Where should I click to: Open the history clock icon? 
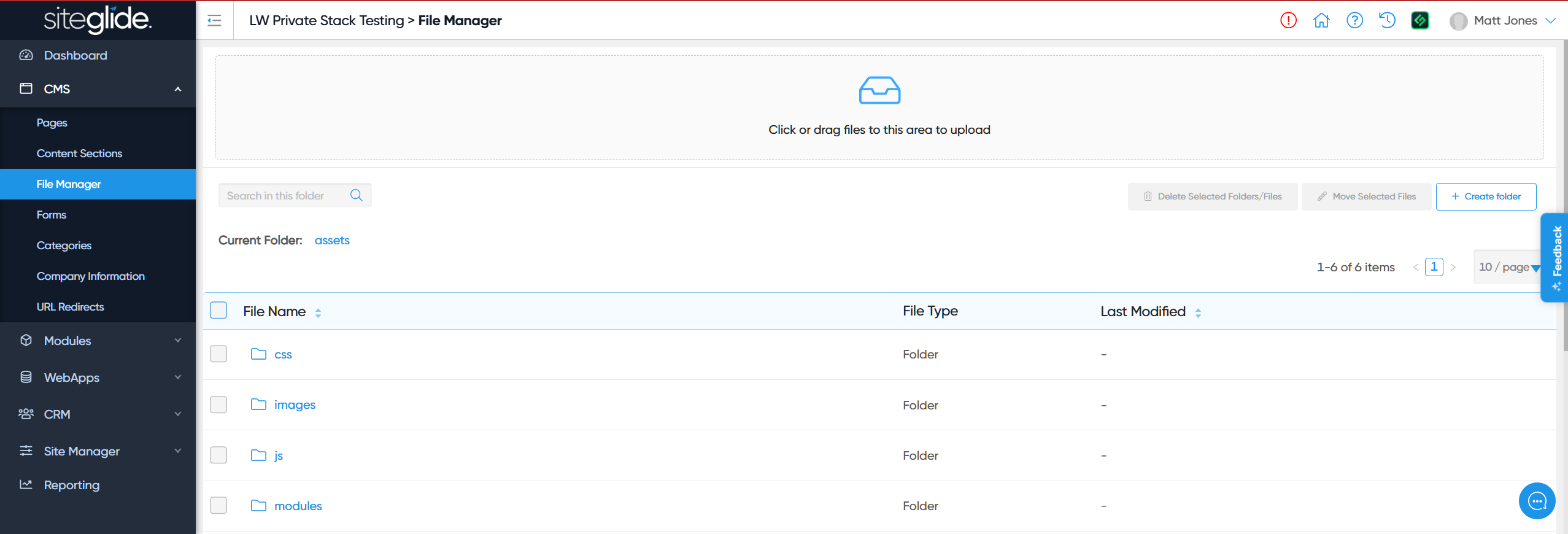[1387, 20]
